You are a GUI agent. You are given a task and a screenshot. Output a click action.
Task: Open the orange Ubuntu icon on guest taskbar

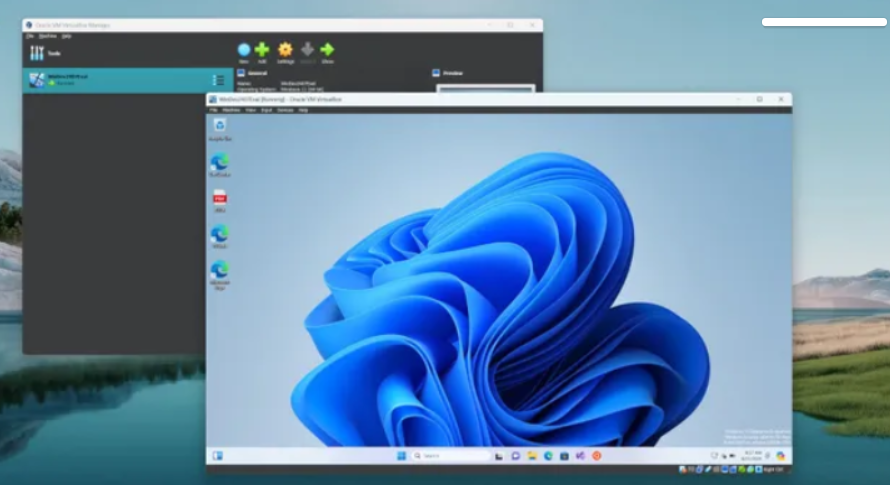pos(597,455)
